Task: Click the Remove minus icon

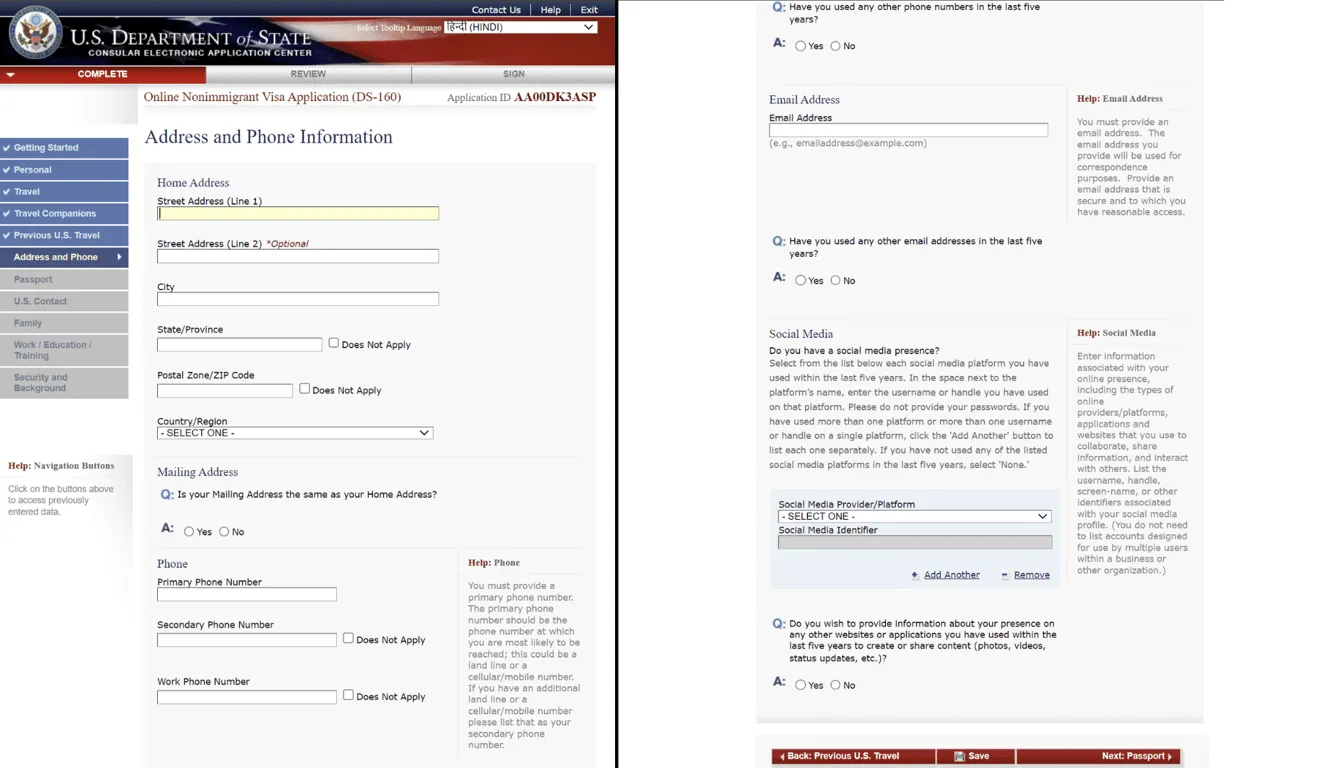Action: pyautogui.click(x=1004, y=575)
